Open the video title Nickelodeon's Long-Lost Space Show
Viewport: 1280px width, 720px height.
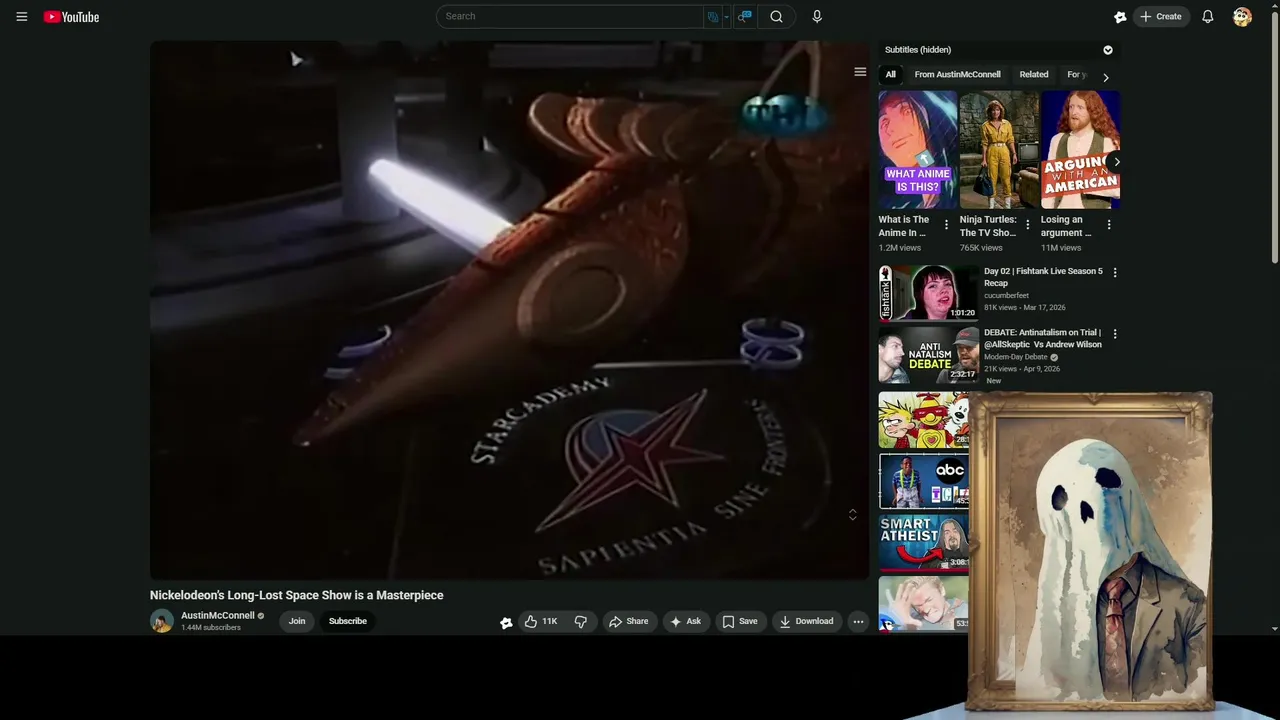[x=297, y=595]
